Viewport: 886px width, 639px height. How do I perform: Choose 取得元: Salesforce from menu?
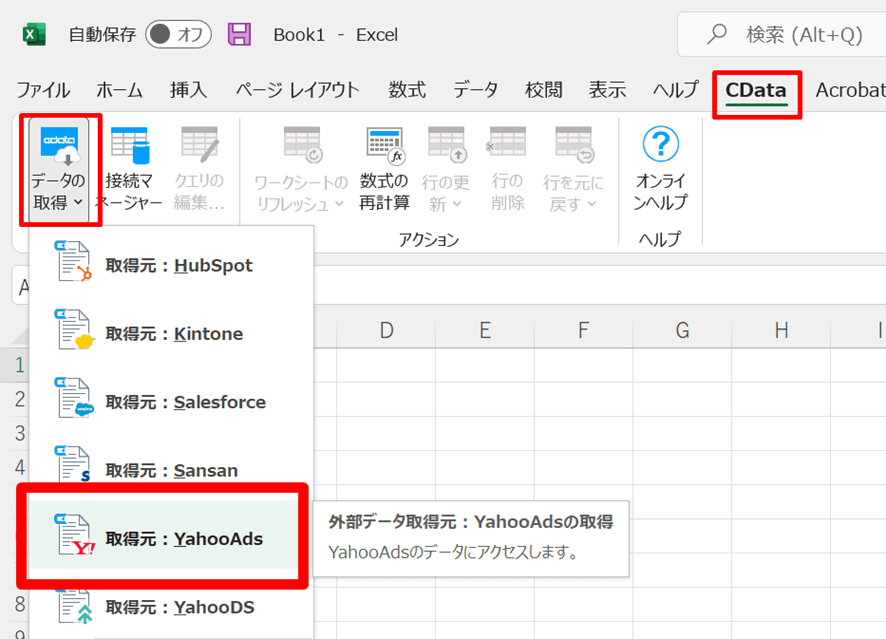[171, 402]
